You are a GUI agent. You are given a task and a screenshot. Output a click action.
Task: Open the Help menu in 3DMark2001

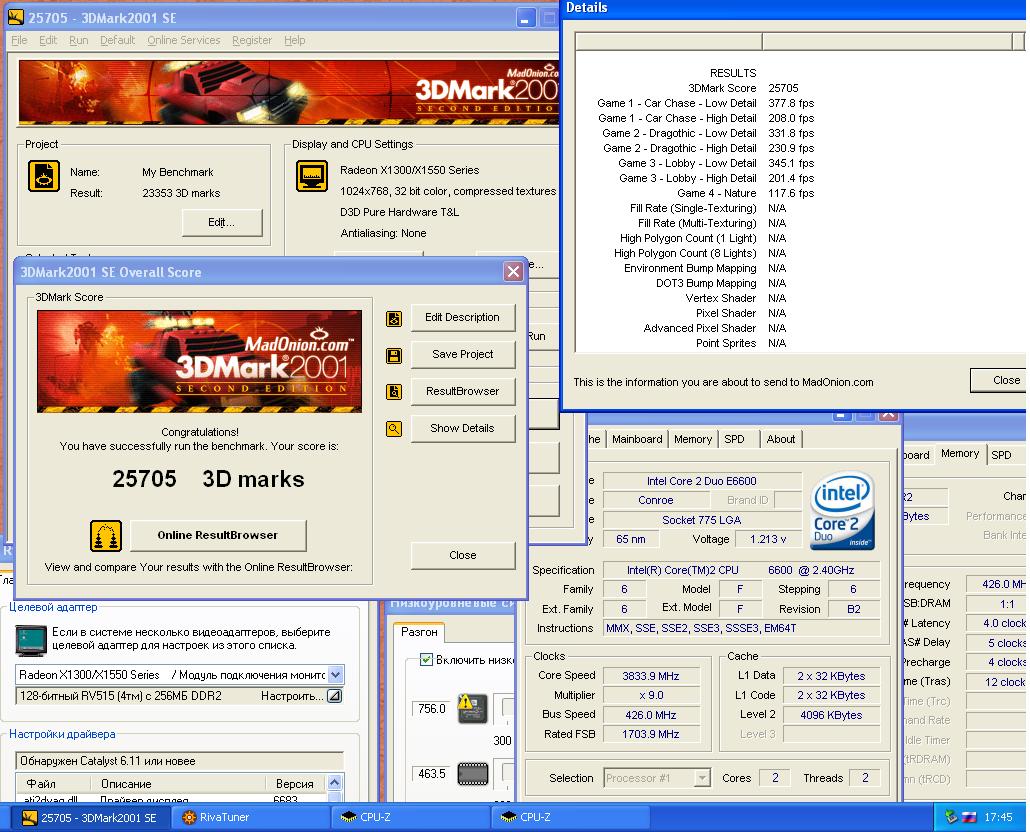[294, 40]
